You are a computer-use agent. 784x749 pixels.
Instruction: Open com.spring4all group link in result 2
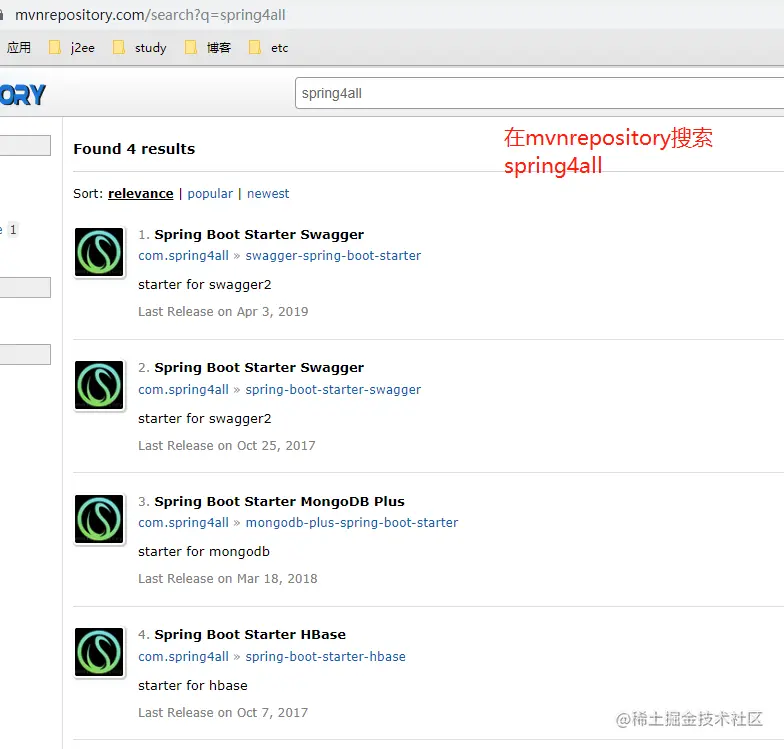coord(184,390)
